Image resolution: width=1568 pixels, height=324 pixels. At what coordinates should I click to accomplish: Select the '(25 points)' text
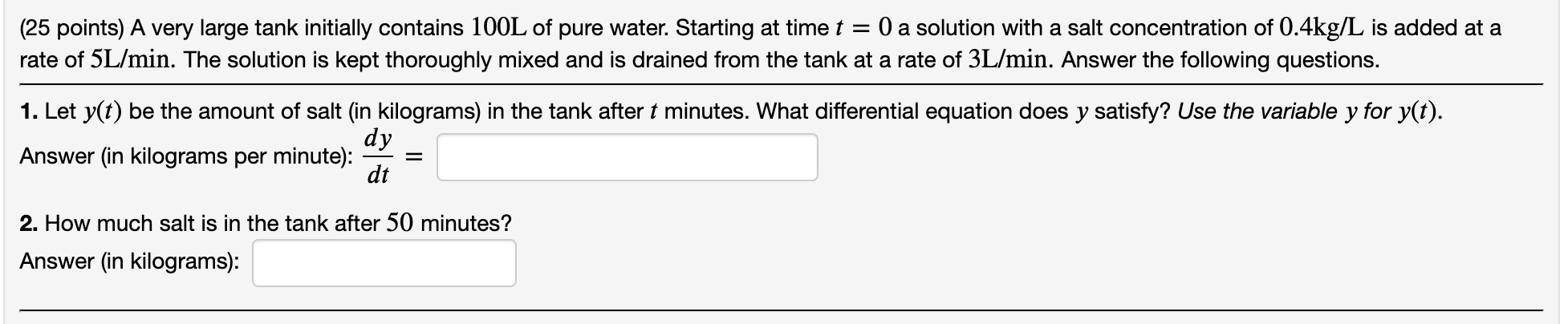tap(71, 28)
